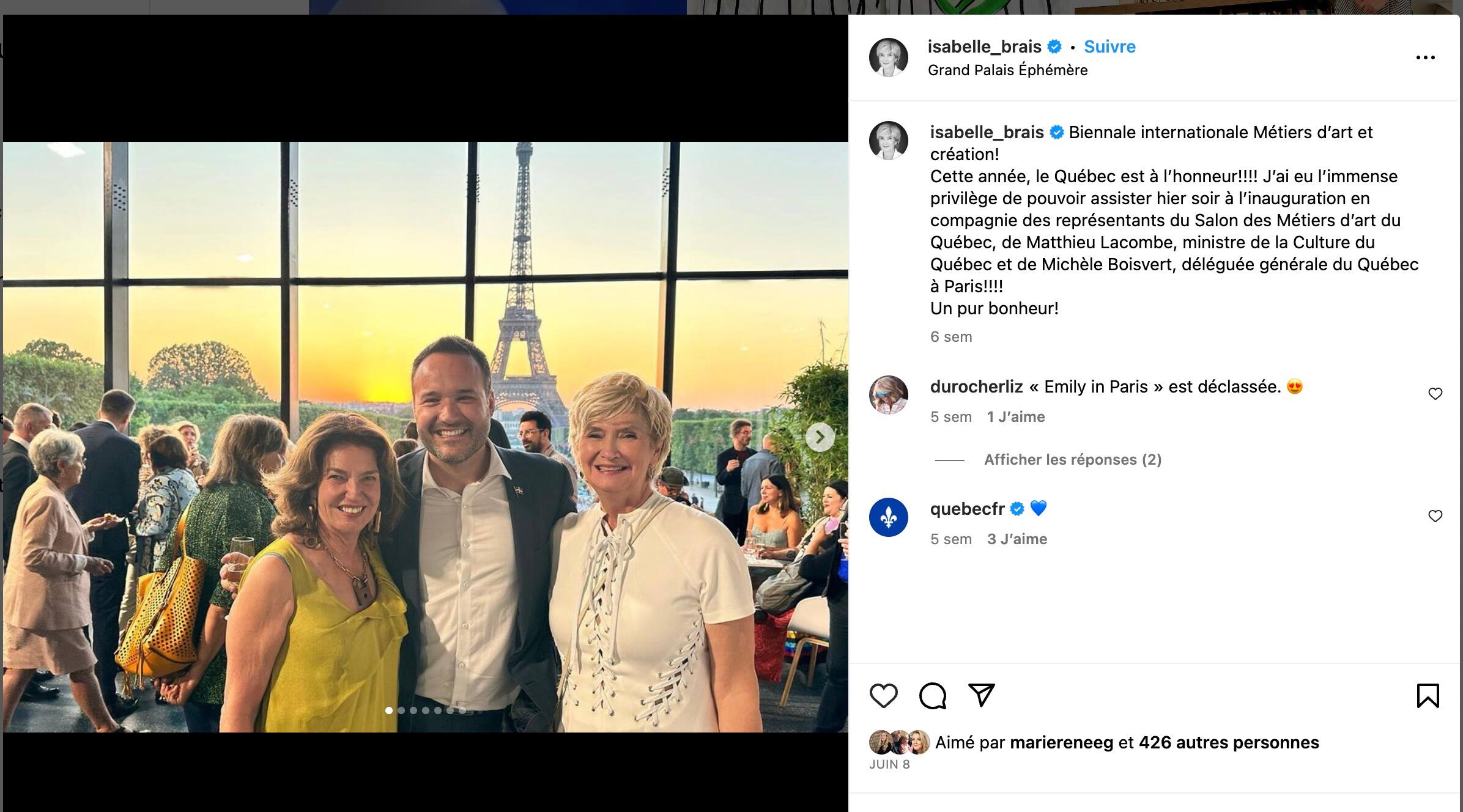
Task: Save the post with the bookmark icon
Action: [1428, 696]
